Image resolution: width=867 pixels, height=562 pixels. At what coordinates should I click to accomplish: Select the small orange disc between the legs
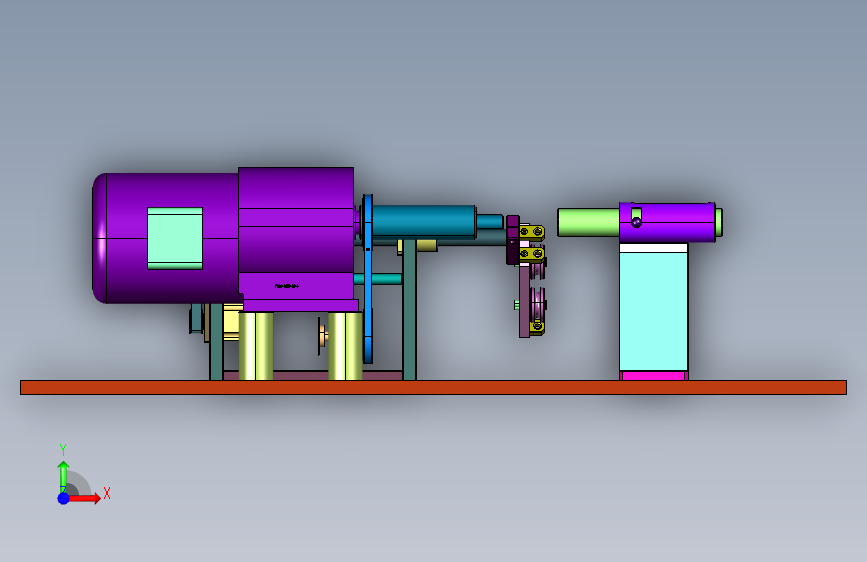pyautogui.click(x=323, y=335)
